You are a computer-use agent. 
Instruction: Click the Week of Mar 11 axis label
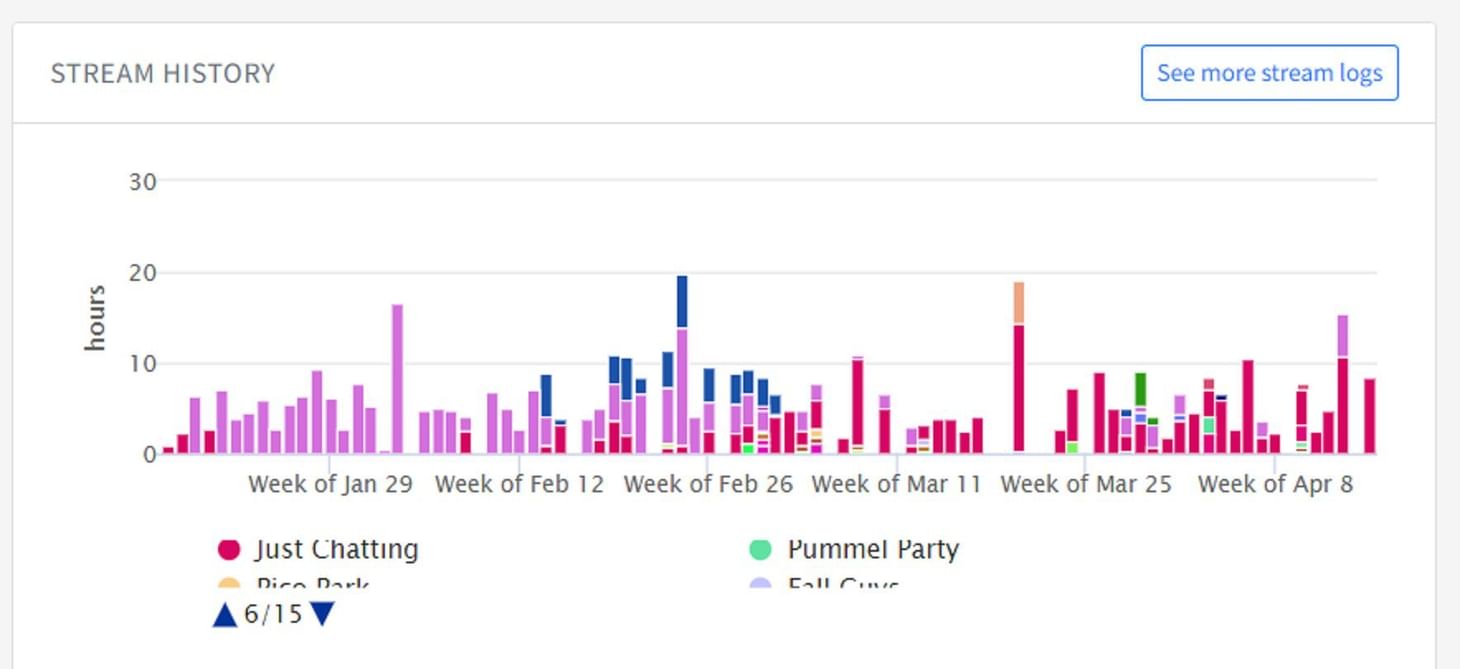[x=896, y=485]
